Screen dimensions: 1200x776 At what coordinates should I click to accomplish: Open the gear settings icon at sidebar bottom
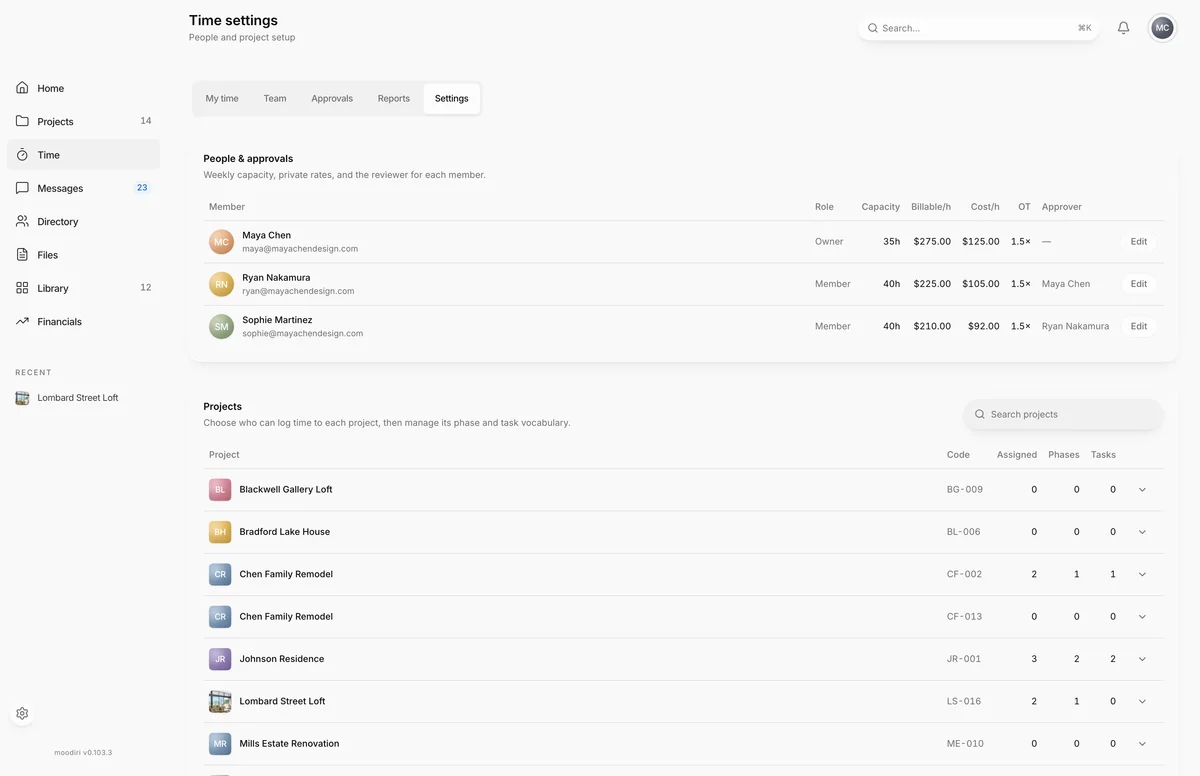pos(22,714)
